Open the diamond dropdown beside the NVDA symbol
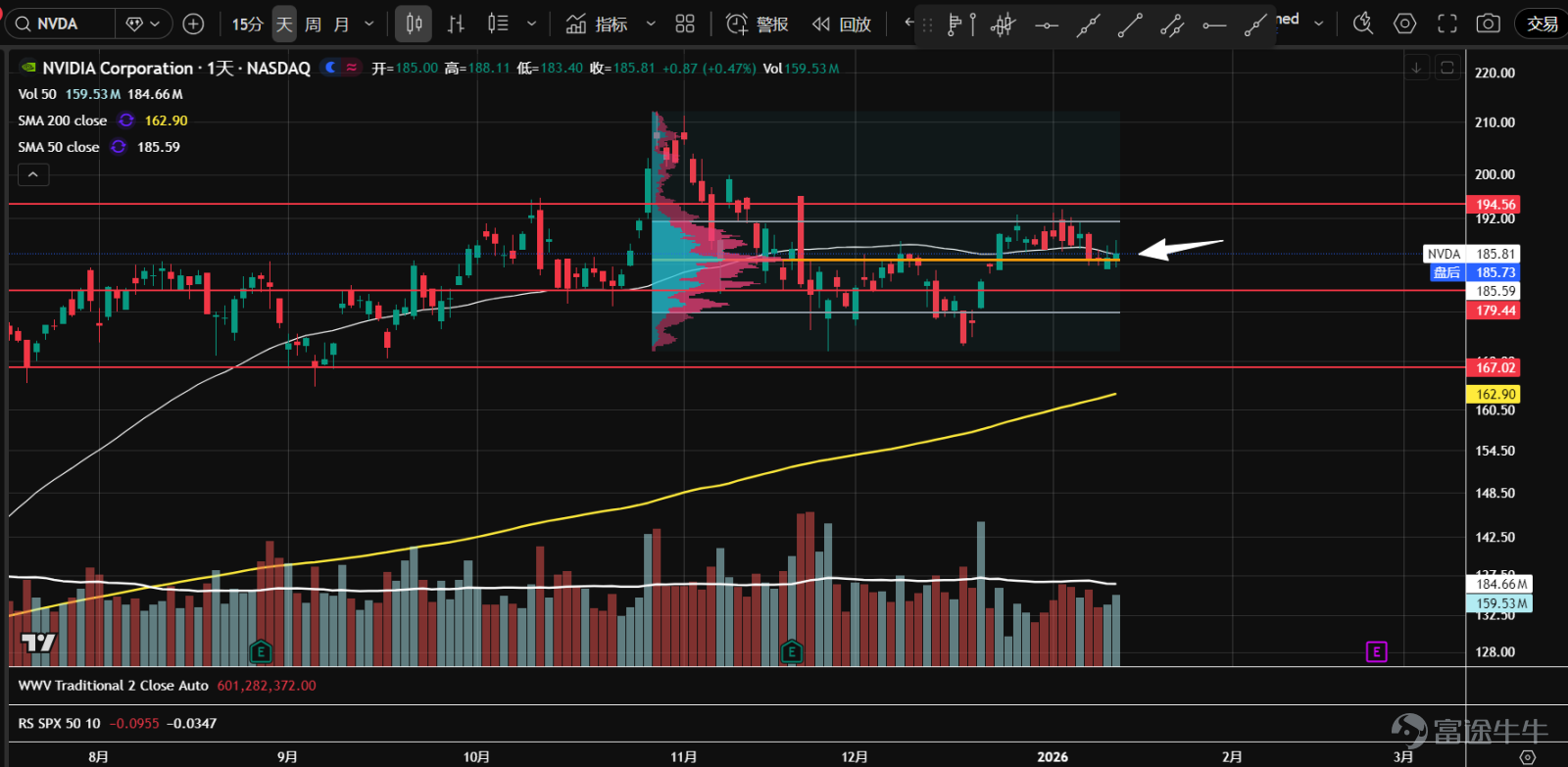 (143, 24)
